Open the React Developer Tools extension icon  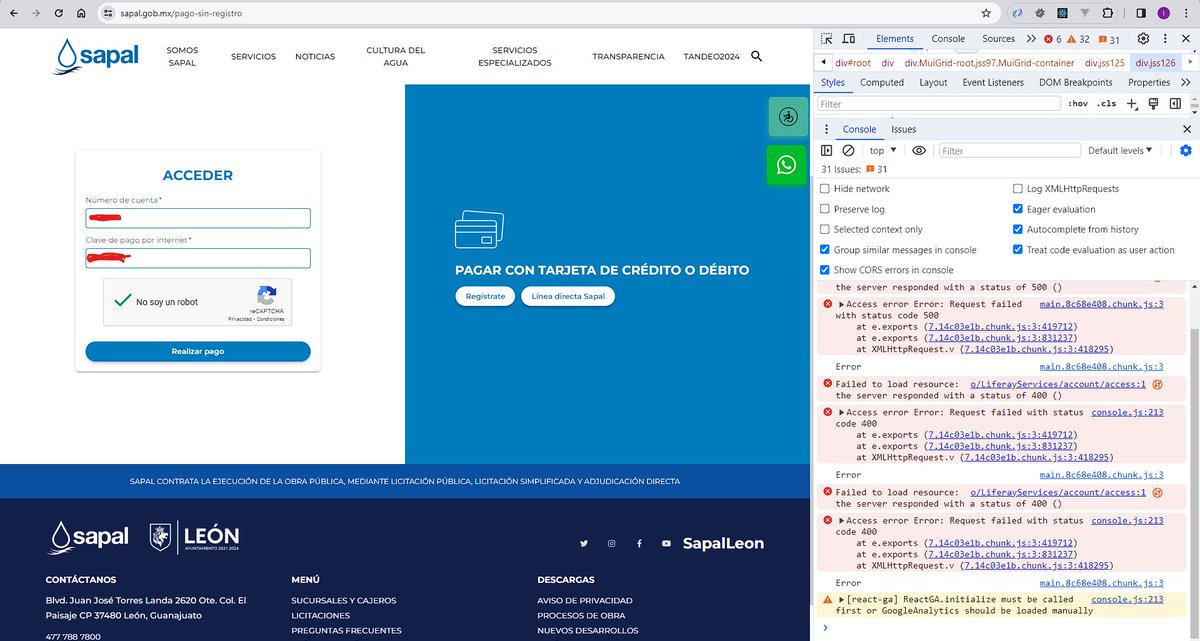[x=1062, y=14]
